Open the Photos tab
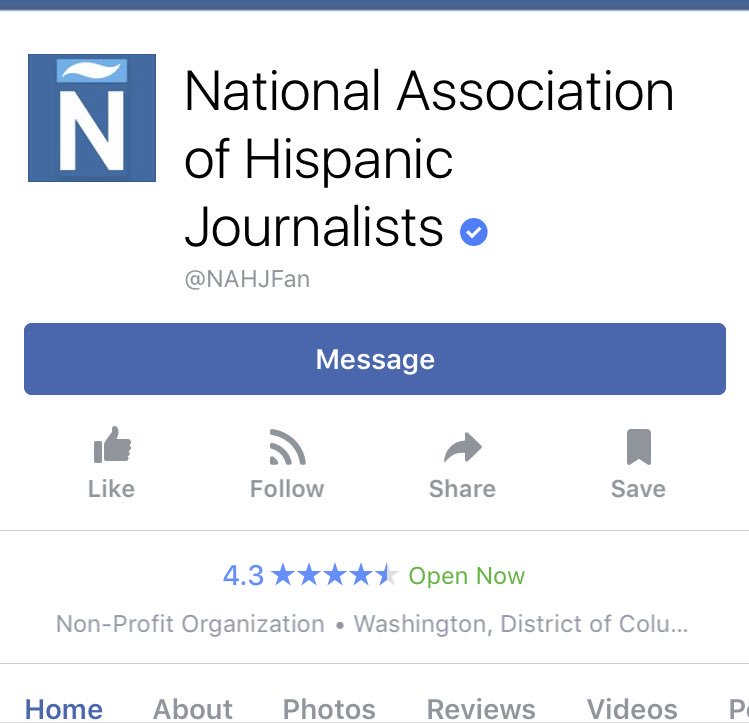This screenshot has width=749, height=724. pos(329,709)
